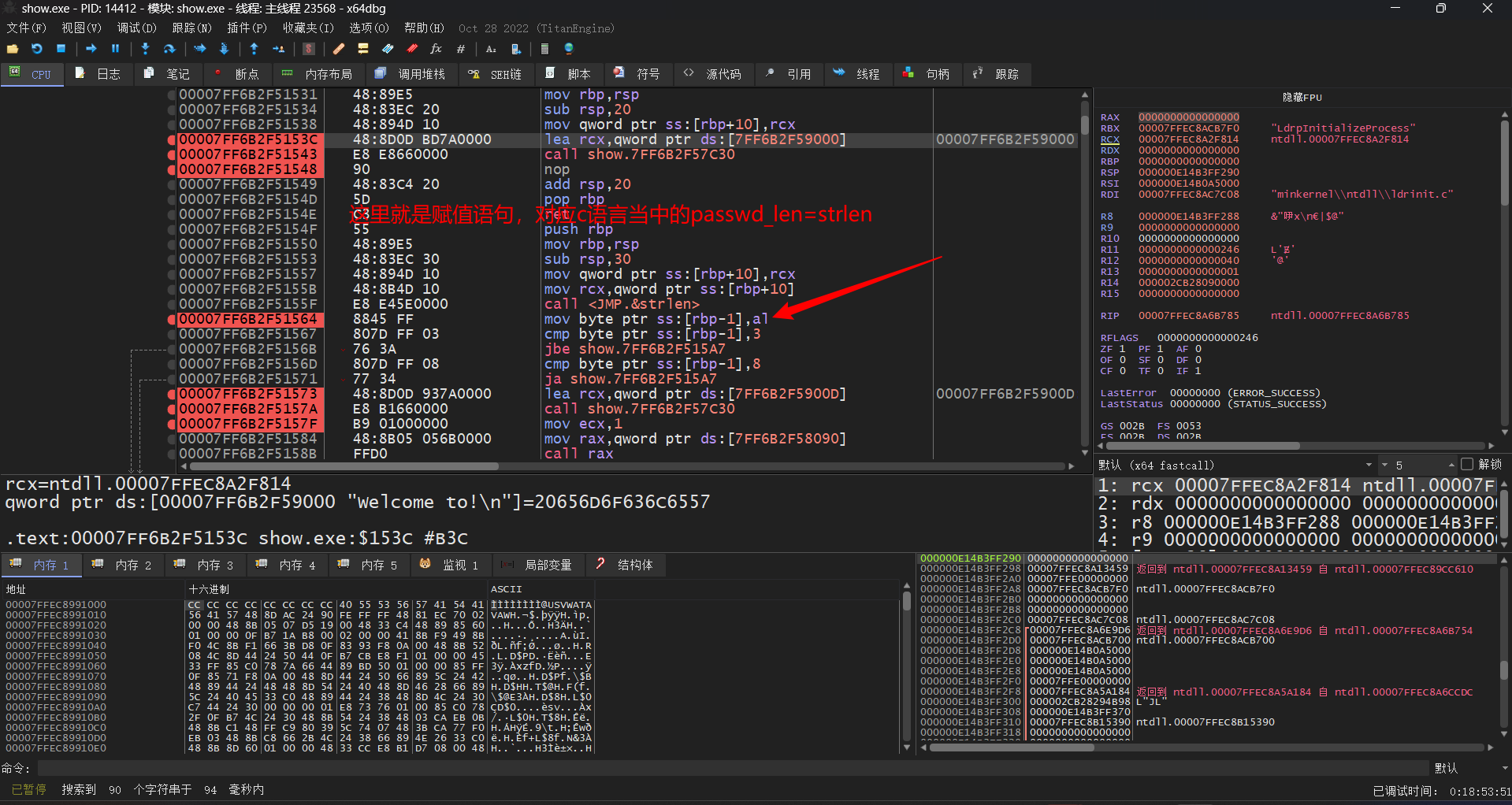Enable the 解锁 checkbox

tap(1466, 464)
